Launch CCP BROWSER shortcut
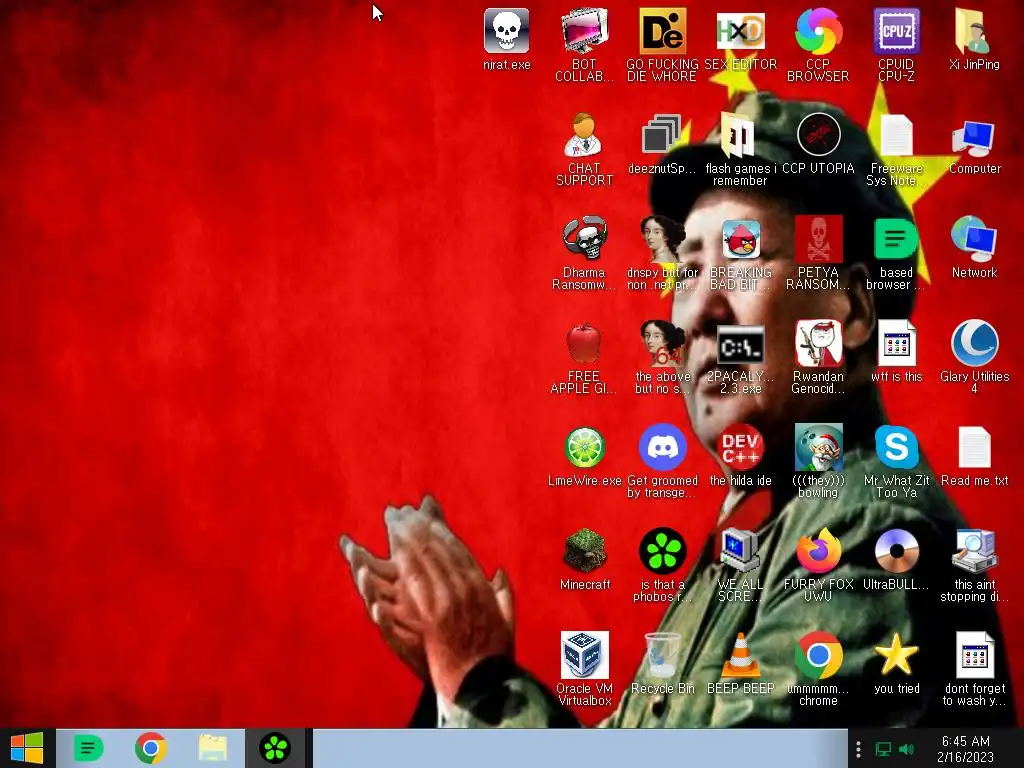 (818, 31)
